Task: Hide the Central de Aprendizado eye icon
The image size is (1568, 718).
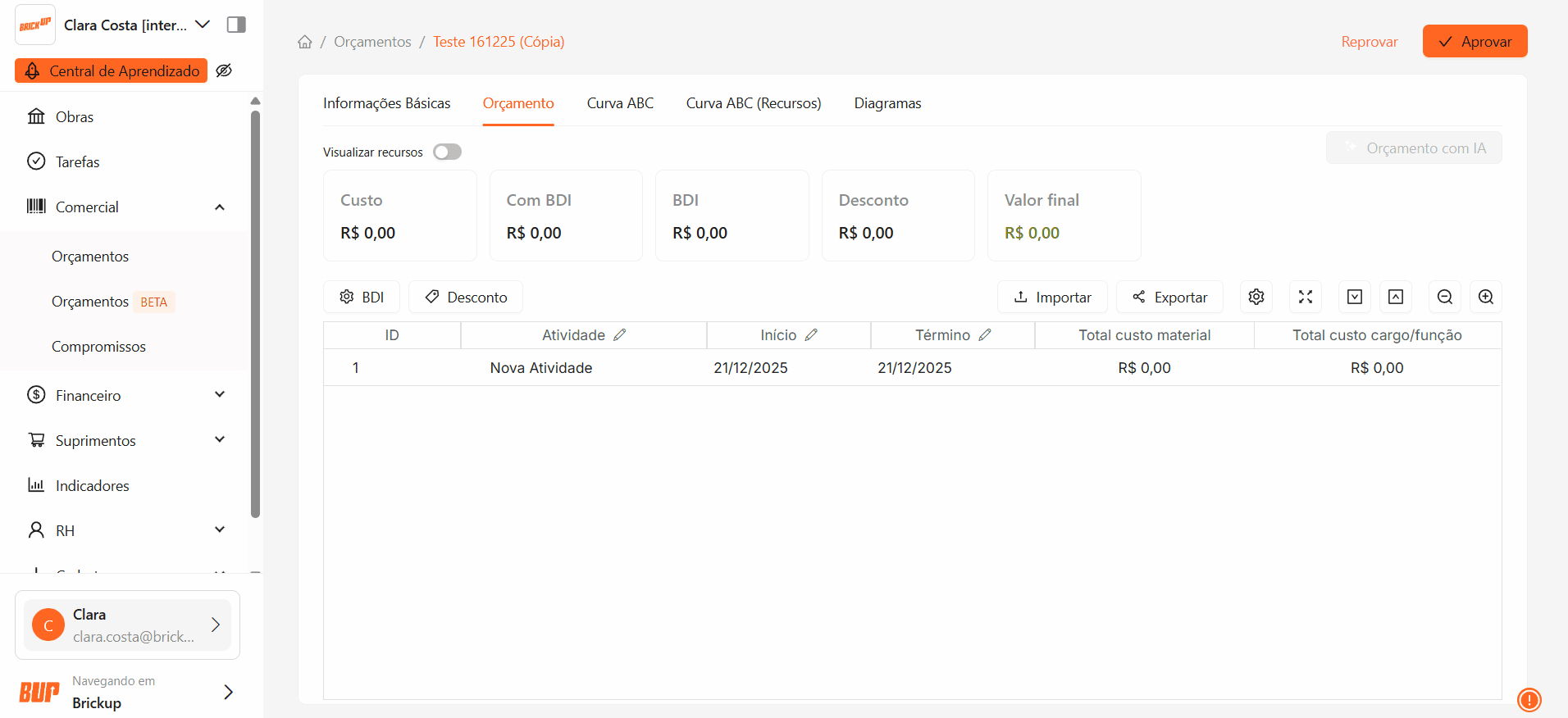Action: (x=224, y=70)
